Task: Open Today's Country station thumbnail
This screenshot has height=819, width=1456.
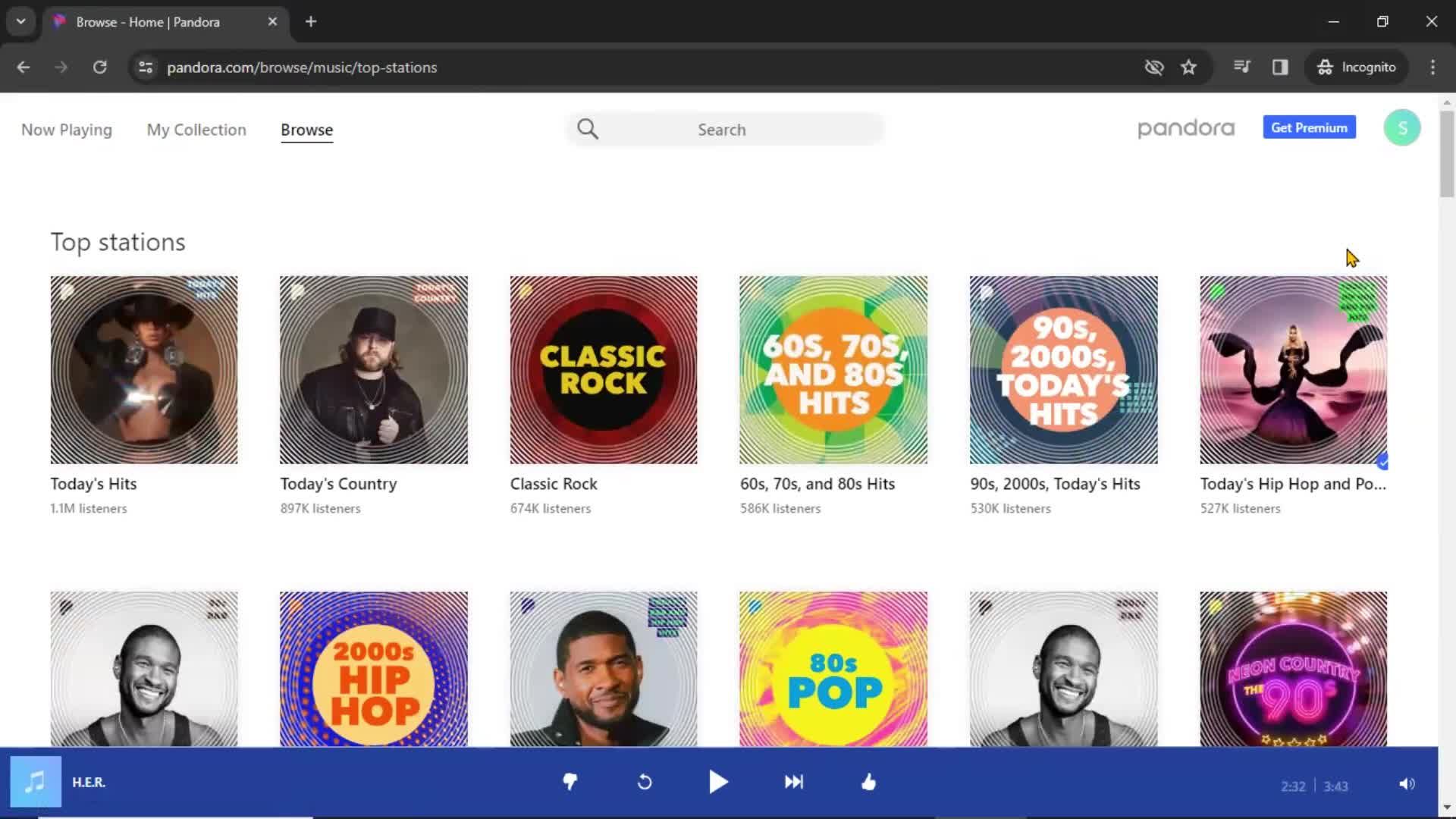Action: pos(374,370)
